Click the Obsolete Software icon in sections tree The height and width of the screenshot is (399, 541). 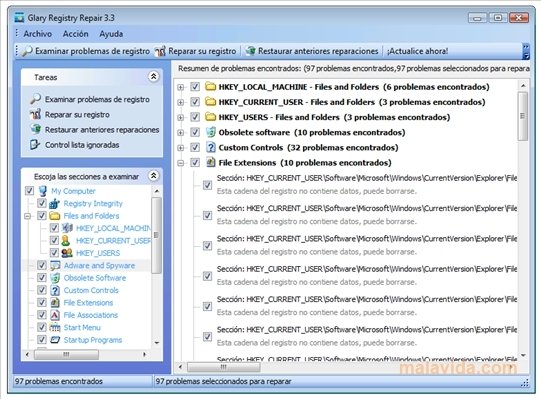(55, 278)
